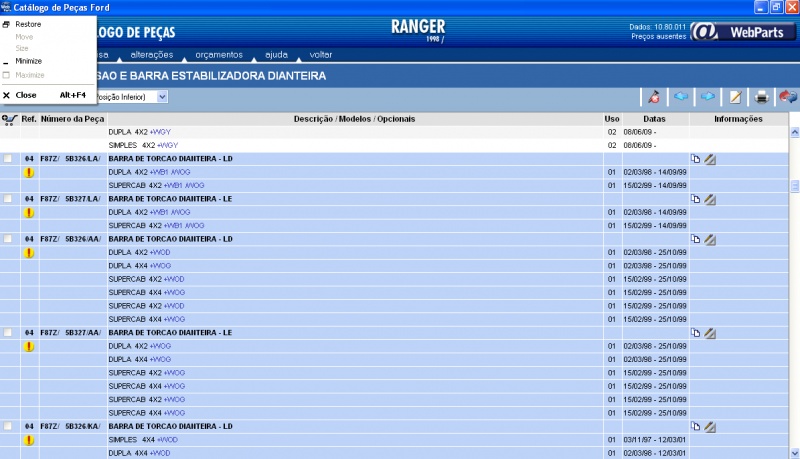Screen dimensions: 800x459
Task: Click the Número da Peça column header
Action: [72, 119]
